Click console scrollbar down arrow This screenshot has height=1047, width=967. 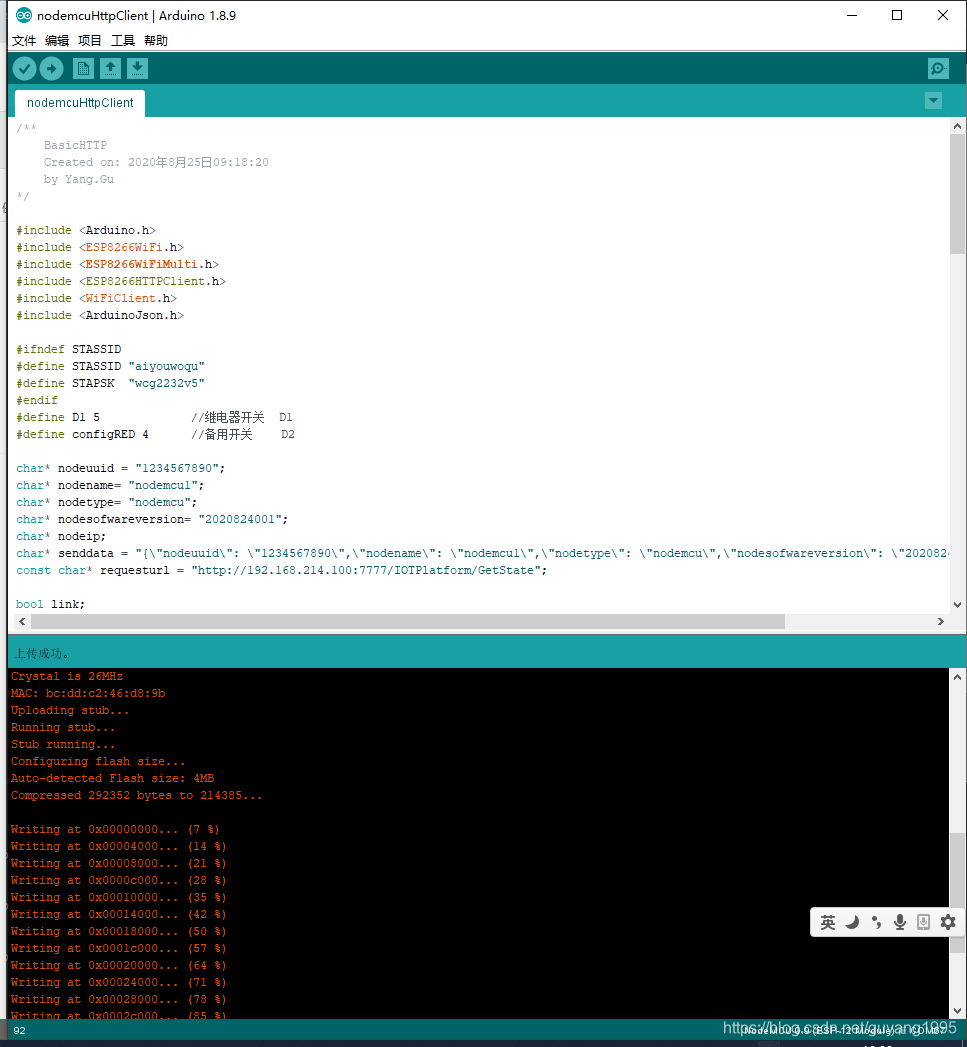[x=958, y=1011]
